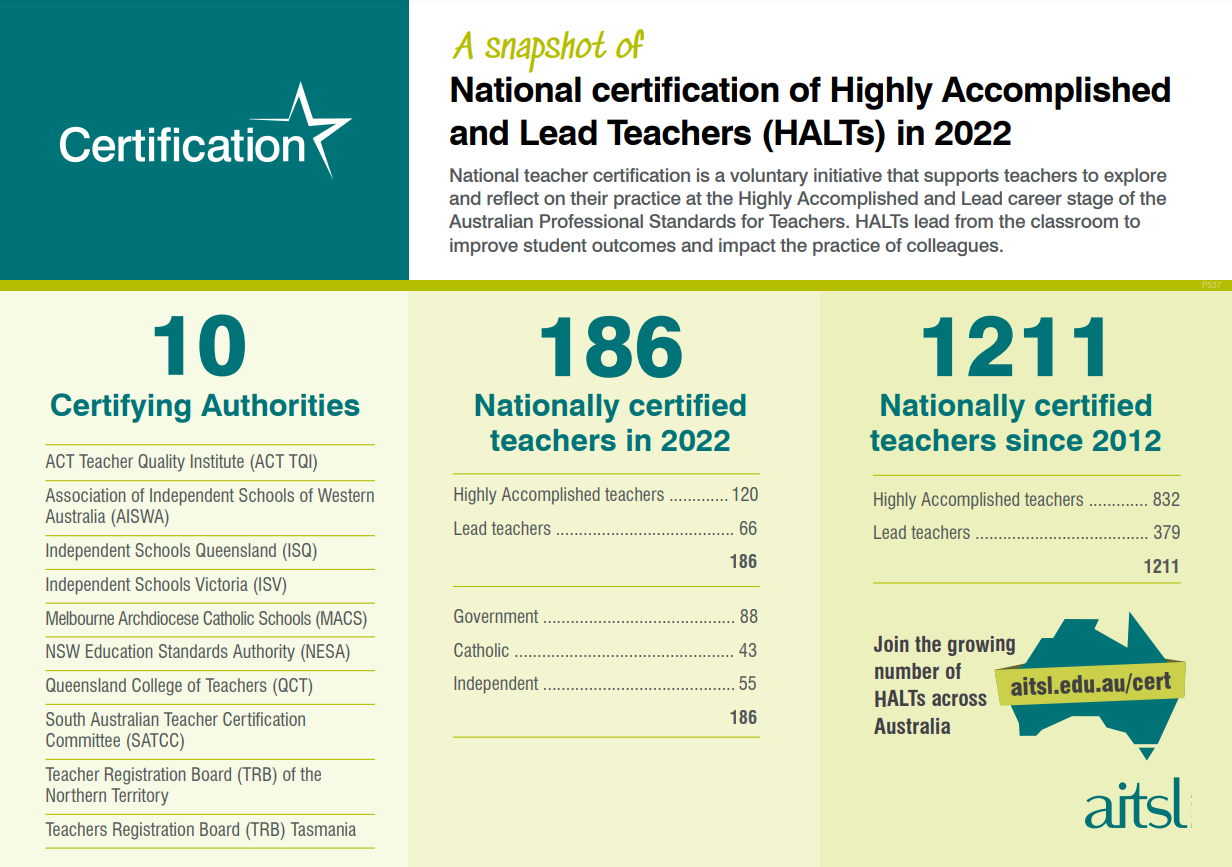1232x867 pixels.
Task: Click the large number 10
Action: (x=199, y=346)
